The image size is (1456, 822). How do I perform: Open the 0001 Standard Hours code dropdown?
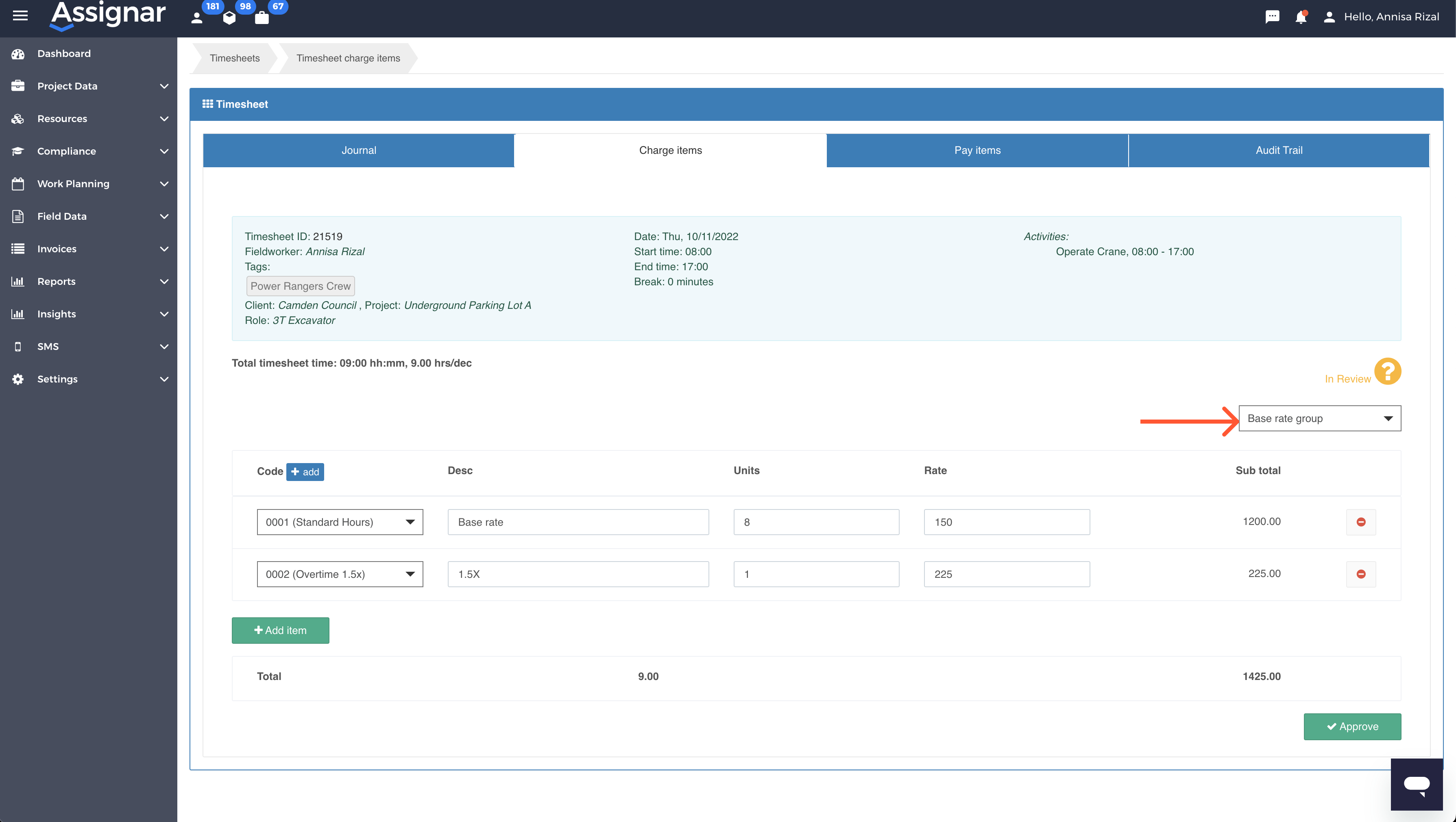pos(339,522)
